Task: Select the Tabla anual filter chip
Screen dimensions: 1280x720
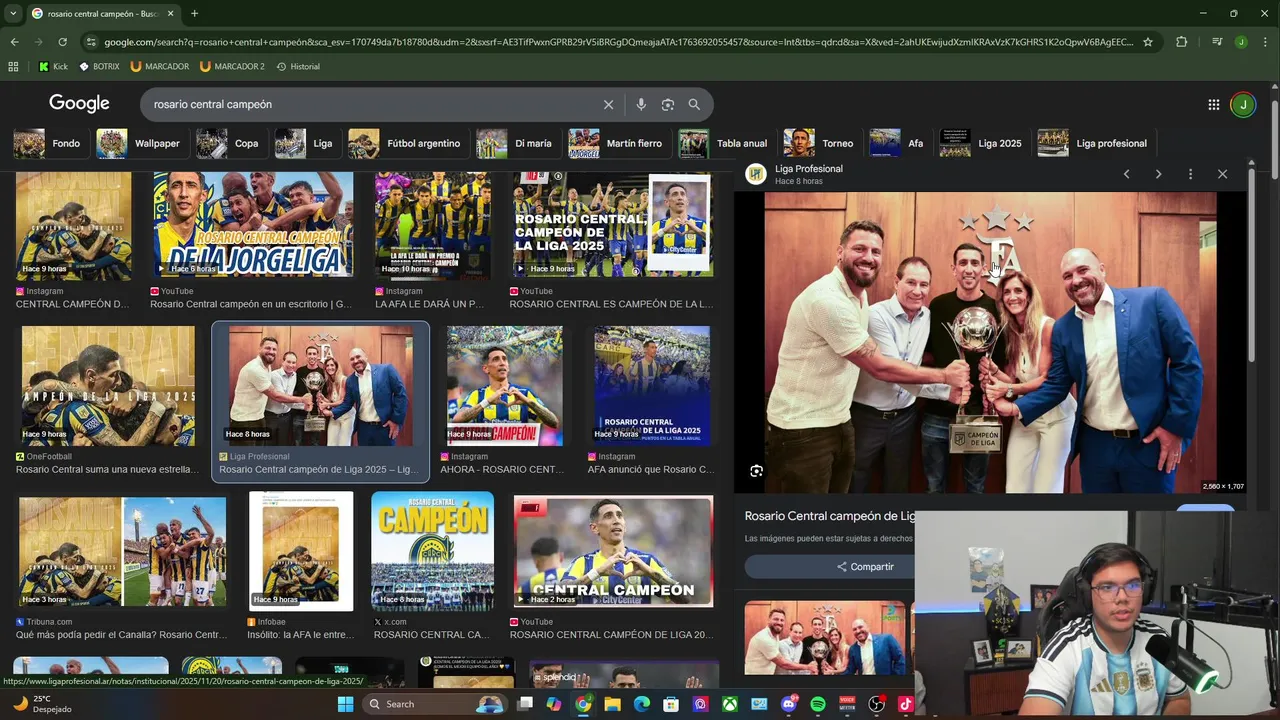Action: pyautogui.click(x=724, y=143)
